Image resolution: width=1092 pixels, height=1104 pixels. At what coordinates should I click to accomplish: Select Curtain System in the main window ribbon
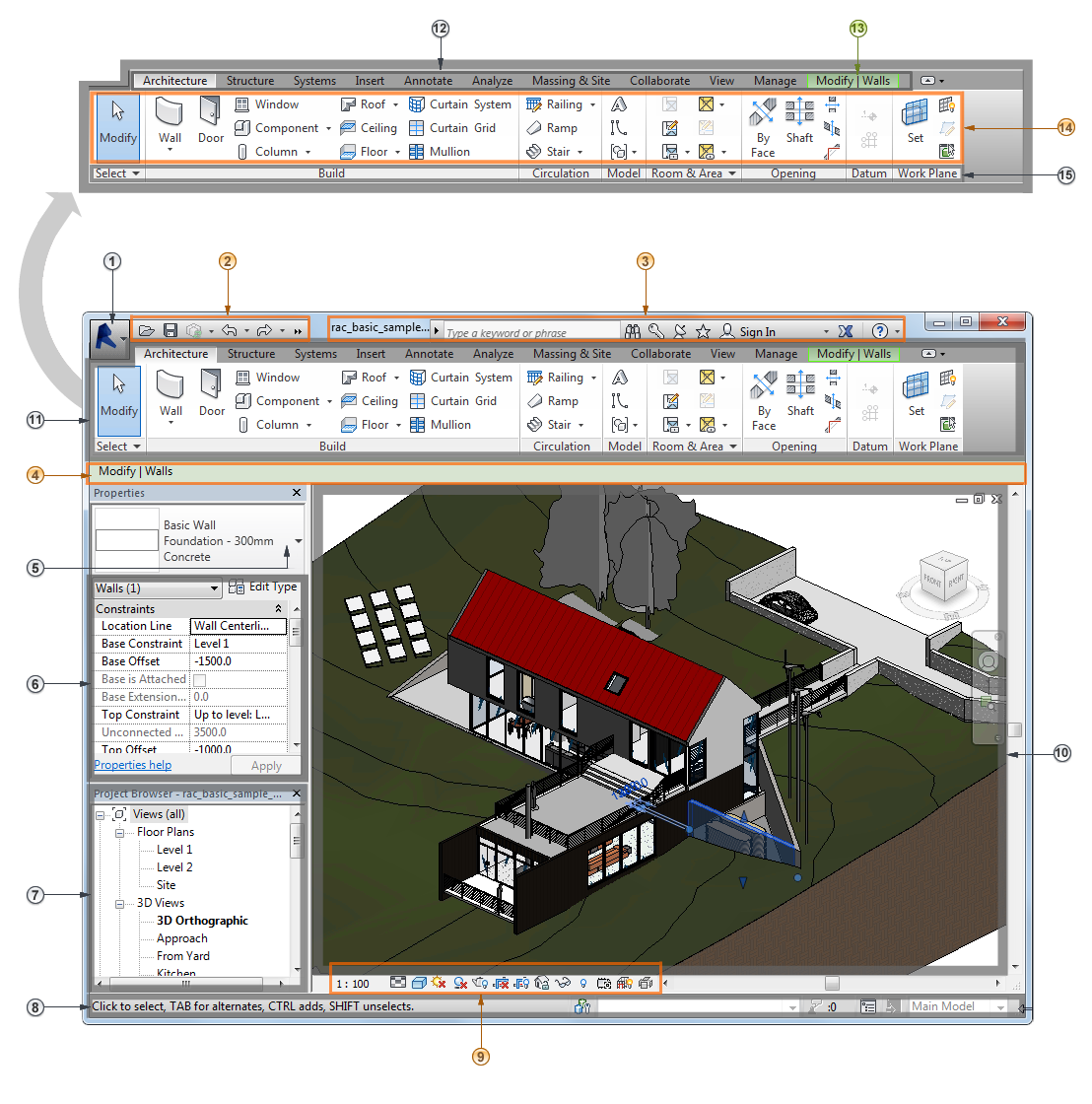click(461, 378)
